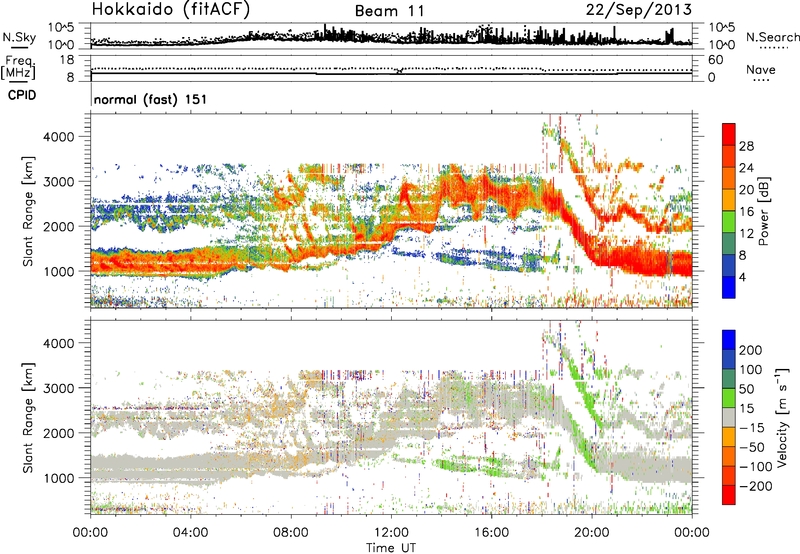This screenshot has width=800, height=554.
Task: Click the "Time UT" axis title
Action: tap(391, 547)
